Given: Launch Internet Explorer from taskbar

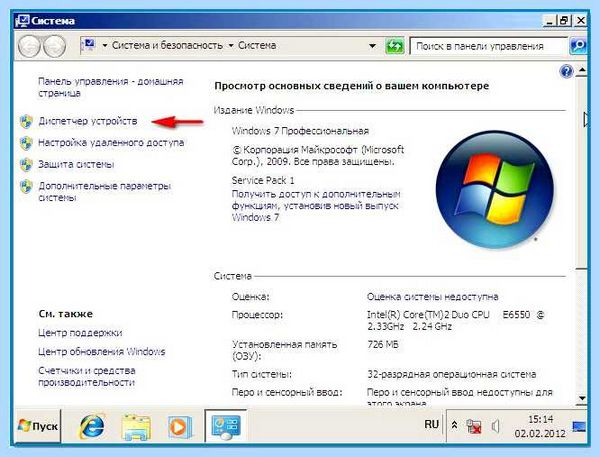Looking at the screenshot, I should [92, 426].
